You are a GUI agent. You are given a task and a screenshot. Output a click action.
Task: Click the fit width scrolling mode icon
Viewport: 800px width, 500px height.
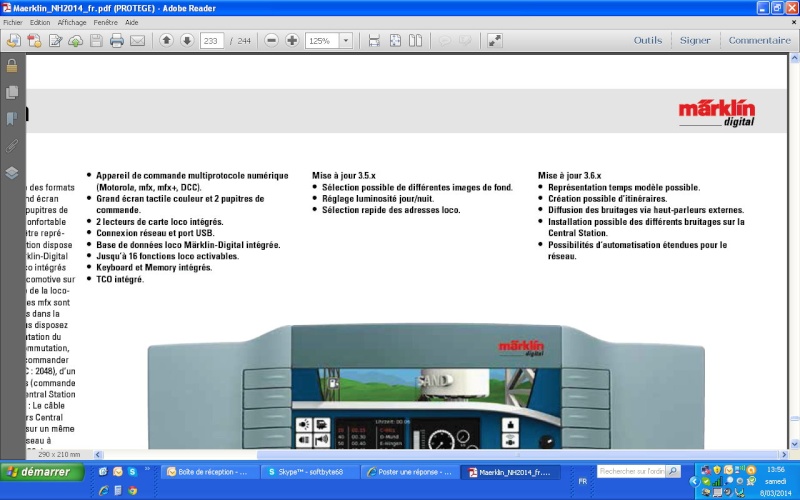coord(374,40)
